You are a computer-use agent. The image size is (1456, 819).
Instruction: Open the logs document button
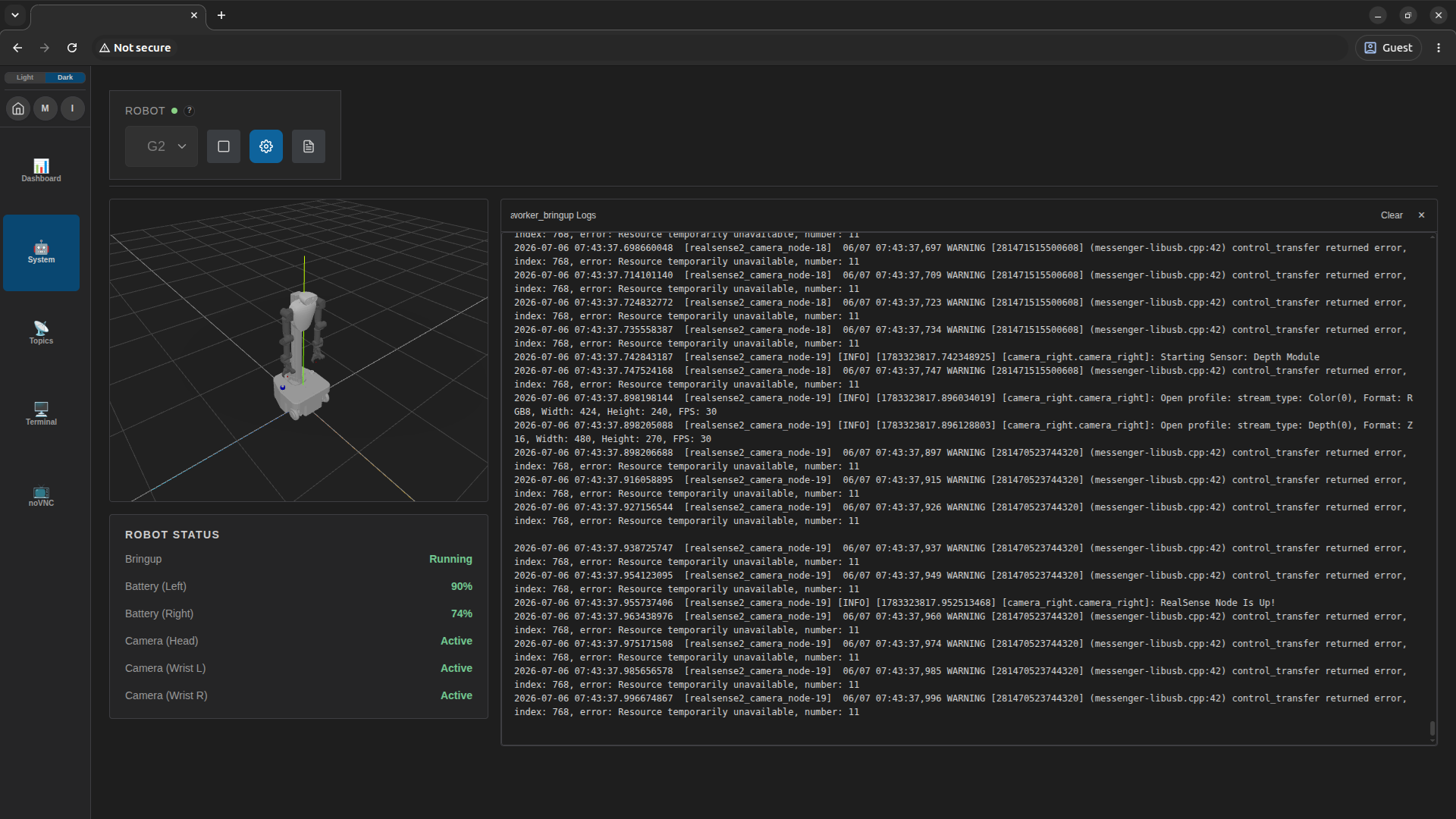pyautogui.click(x=309, y=146)
